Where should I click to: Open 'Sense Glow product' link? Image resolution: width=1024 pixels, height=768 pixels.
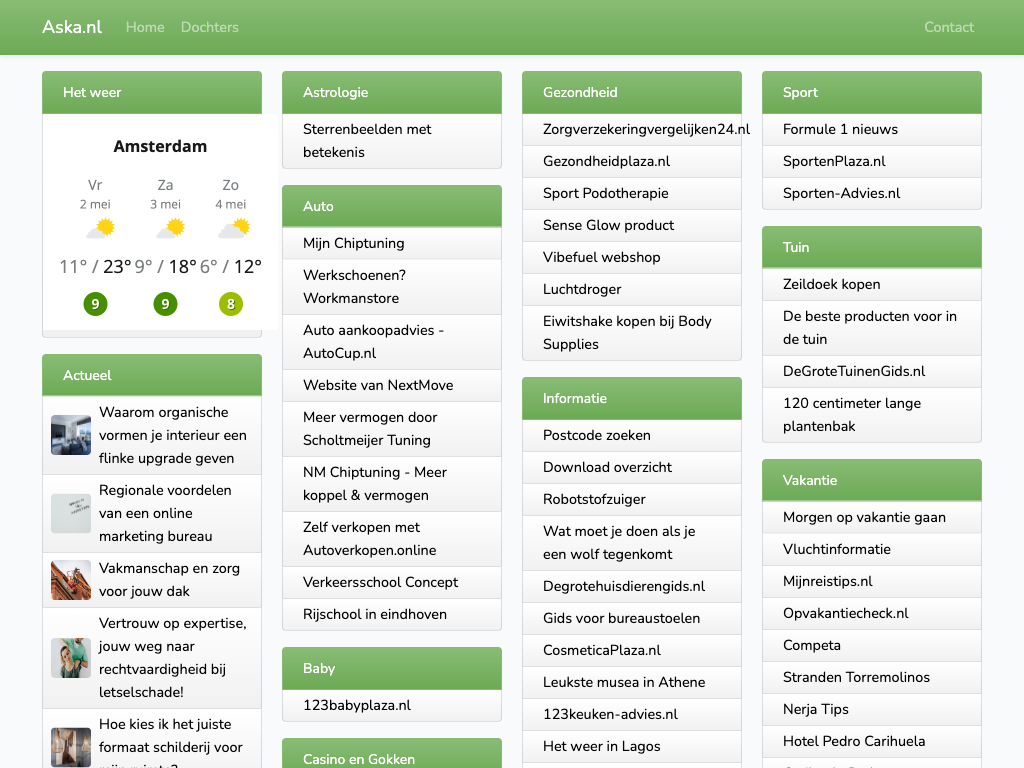pyautogui.click(x=609, y=225)
